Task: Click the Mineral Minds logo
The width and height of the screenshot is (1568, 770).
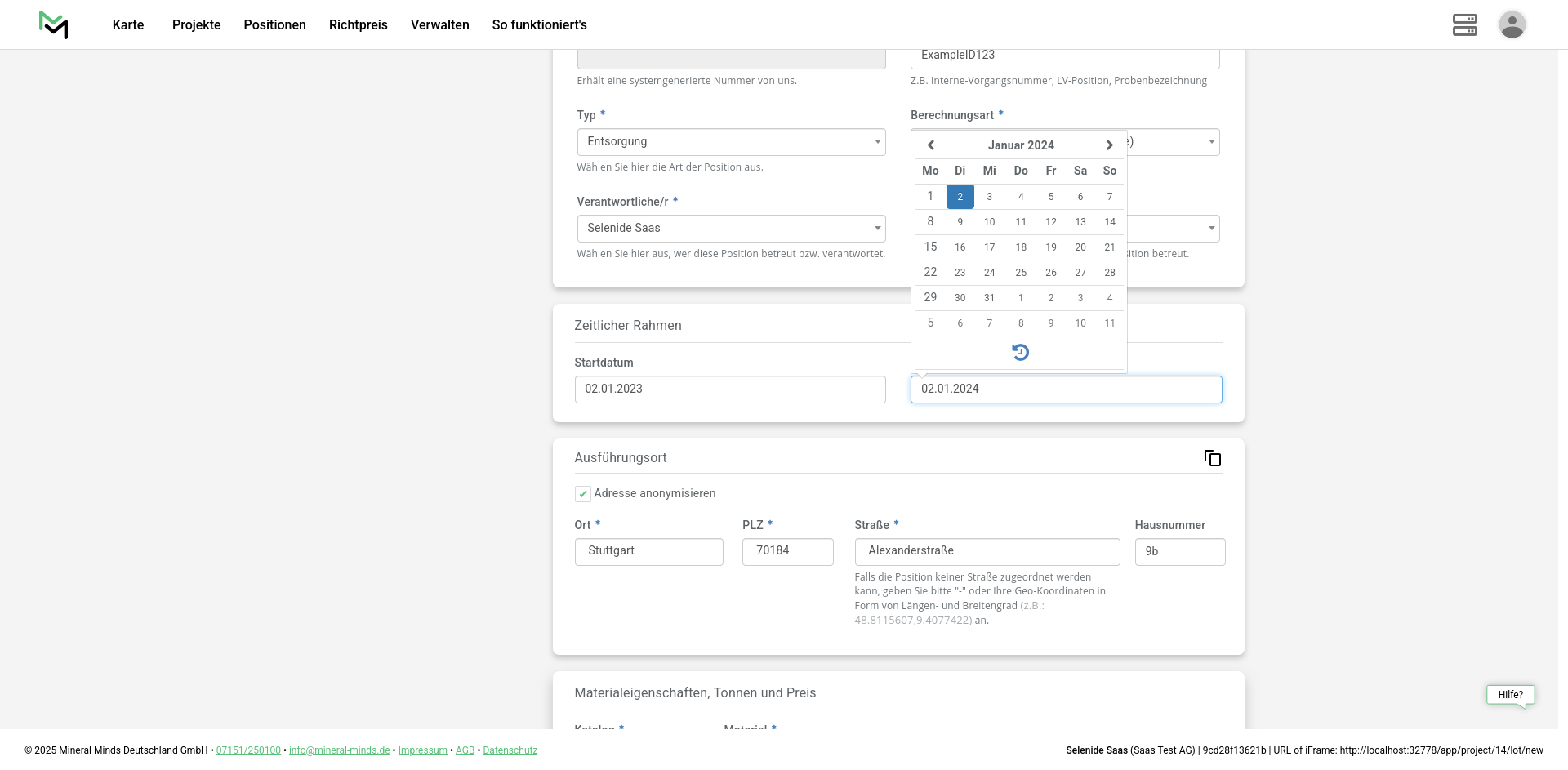Action: click(x=54, y=24)
